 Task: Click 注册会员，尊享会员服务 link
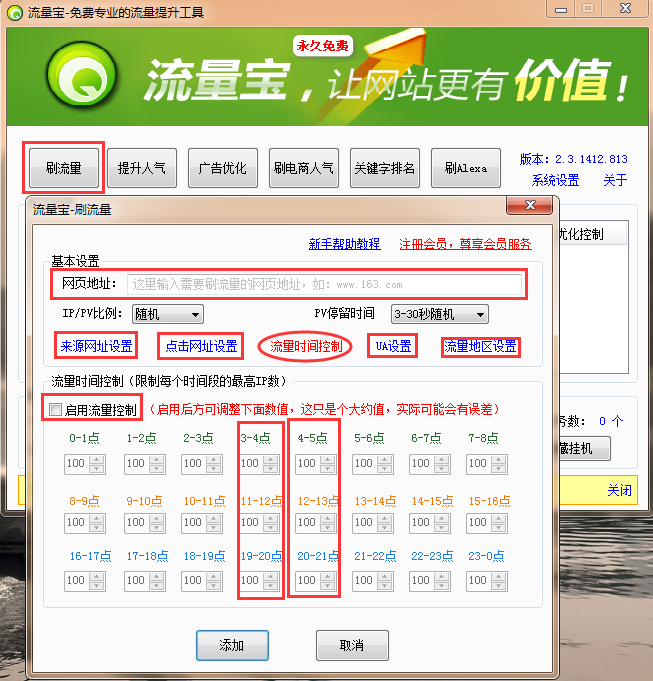[465, 244]
